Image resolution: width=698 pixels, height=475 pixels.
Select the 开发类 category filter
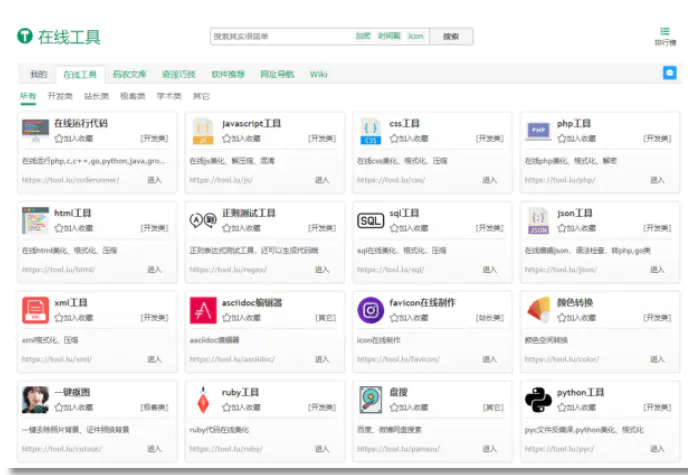tap(60, 96)
